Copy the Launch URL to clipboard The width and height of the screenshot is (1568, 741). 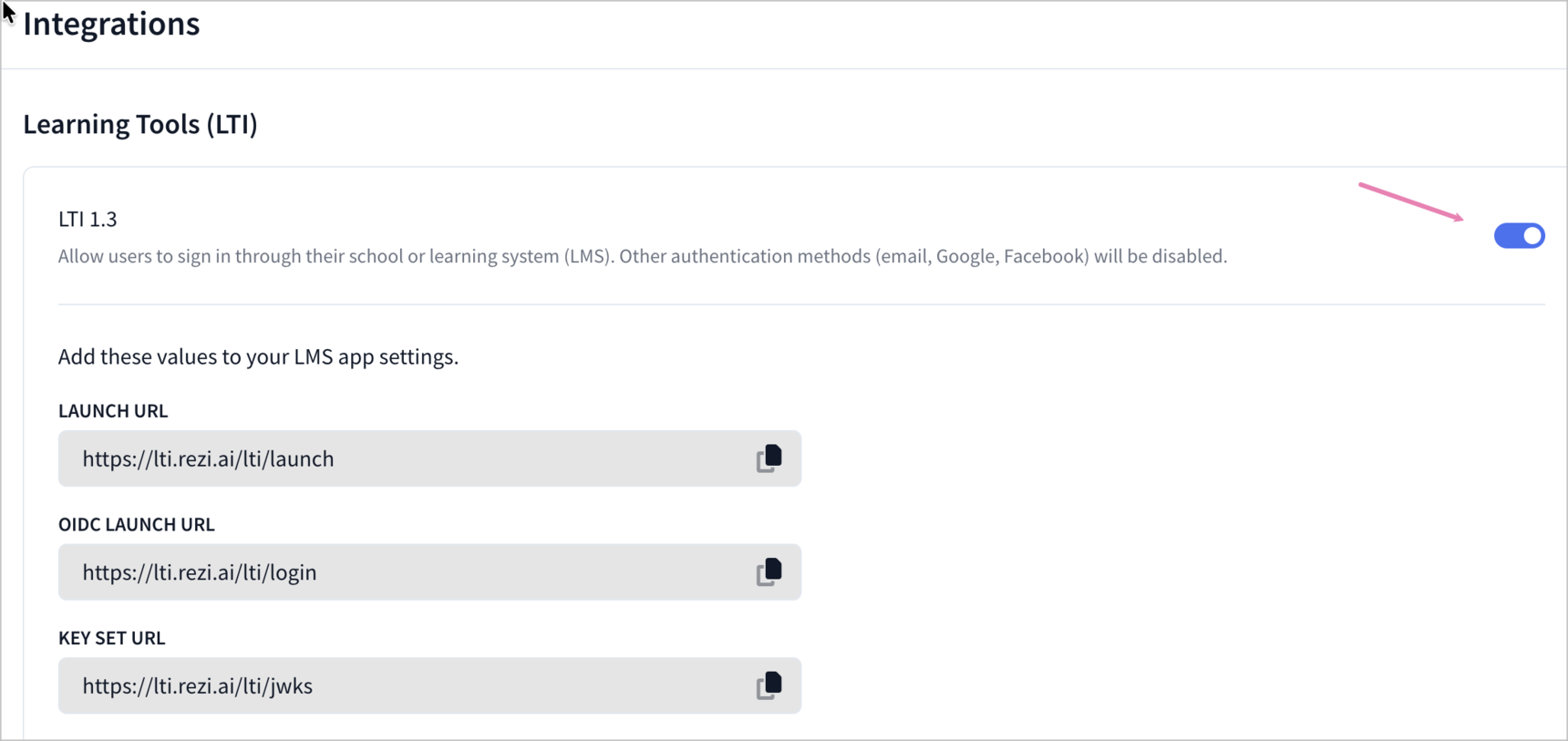tap(769, 458)
